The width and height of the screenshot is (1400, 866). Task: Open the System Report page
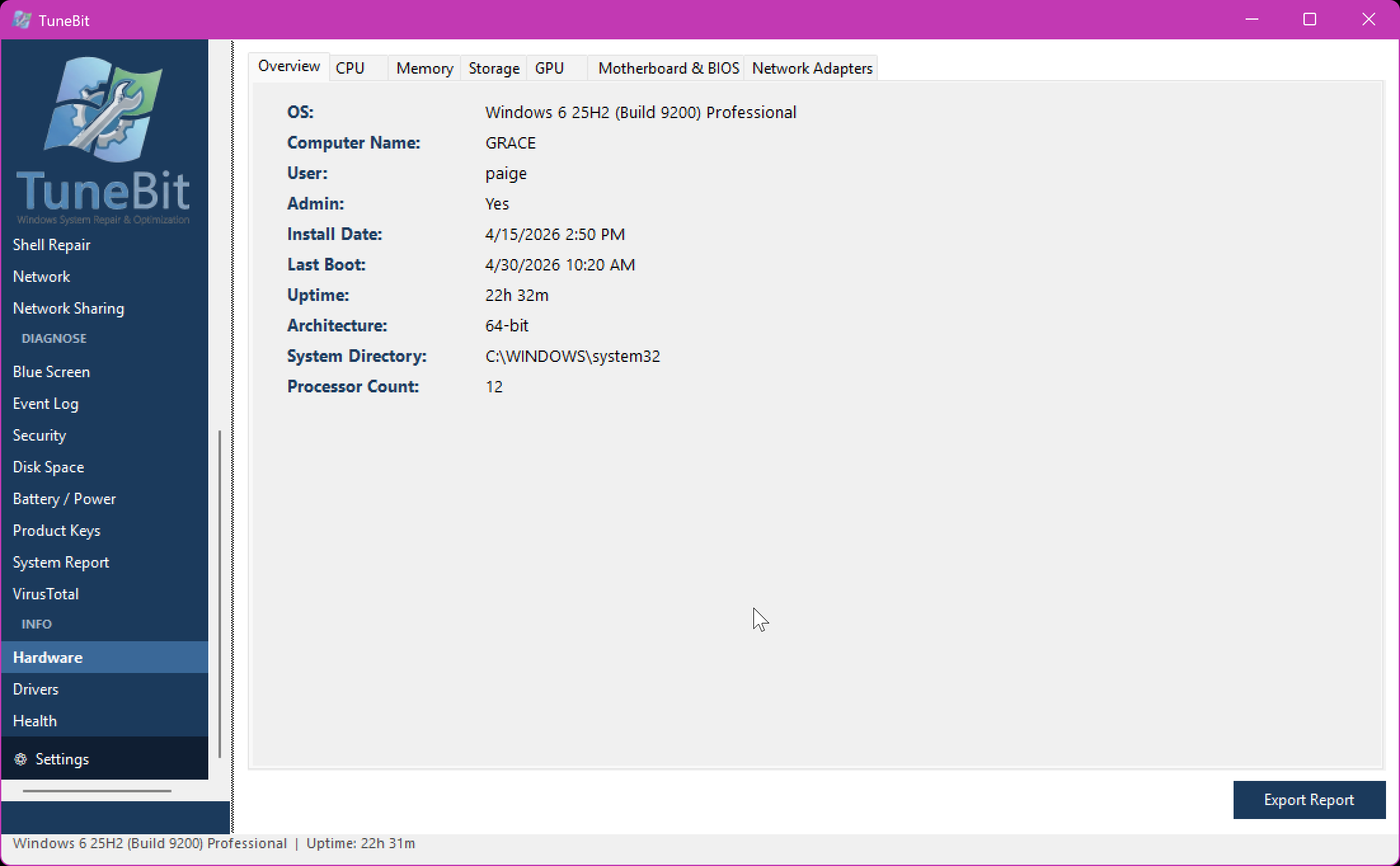pyautogui.click(x=104, y=562)
